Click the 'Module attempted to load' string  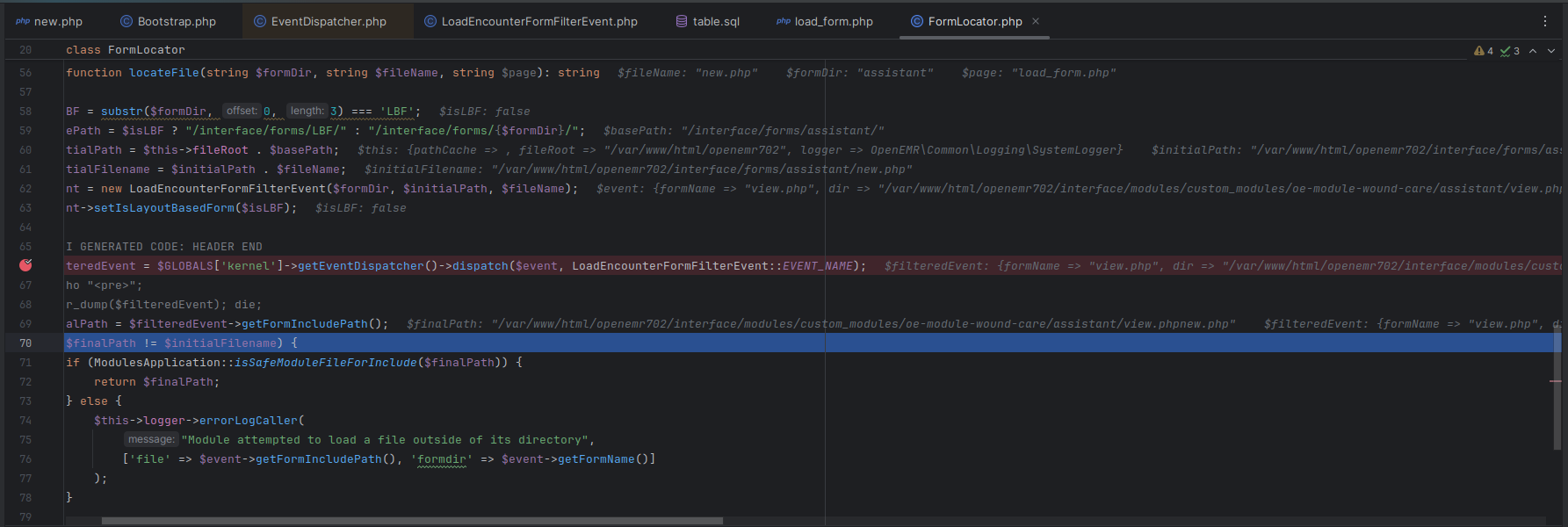[386, 440]
